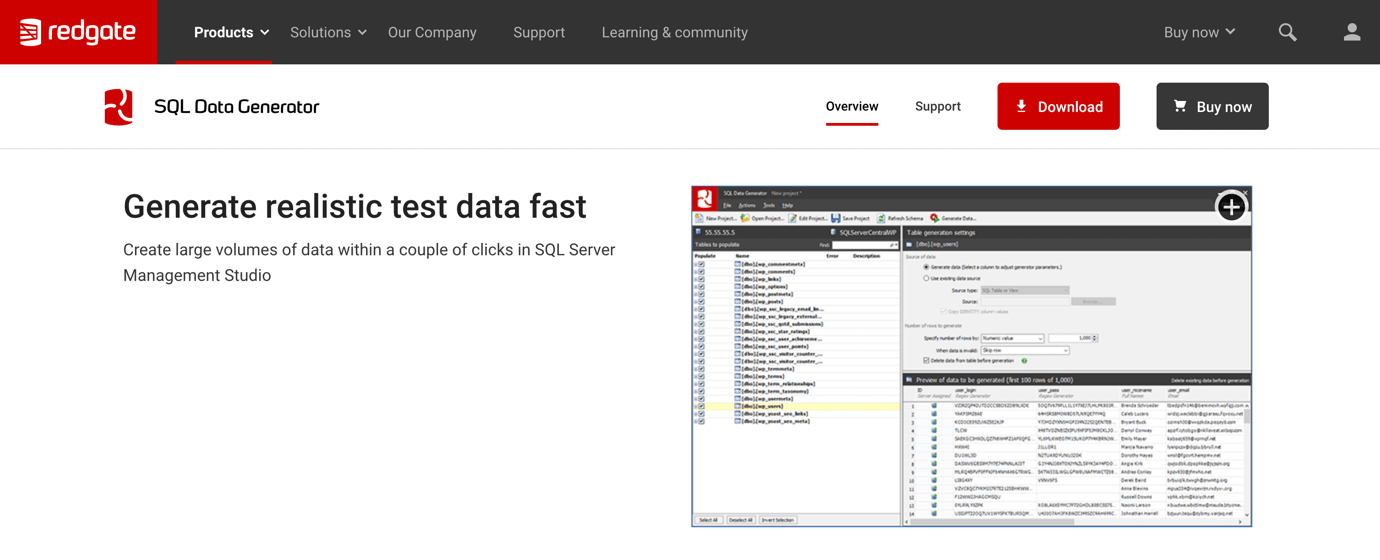The image size is (1380, 560).
Task: Click the Redgate logo in header
Action: [x=78, y=32]
